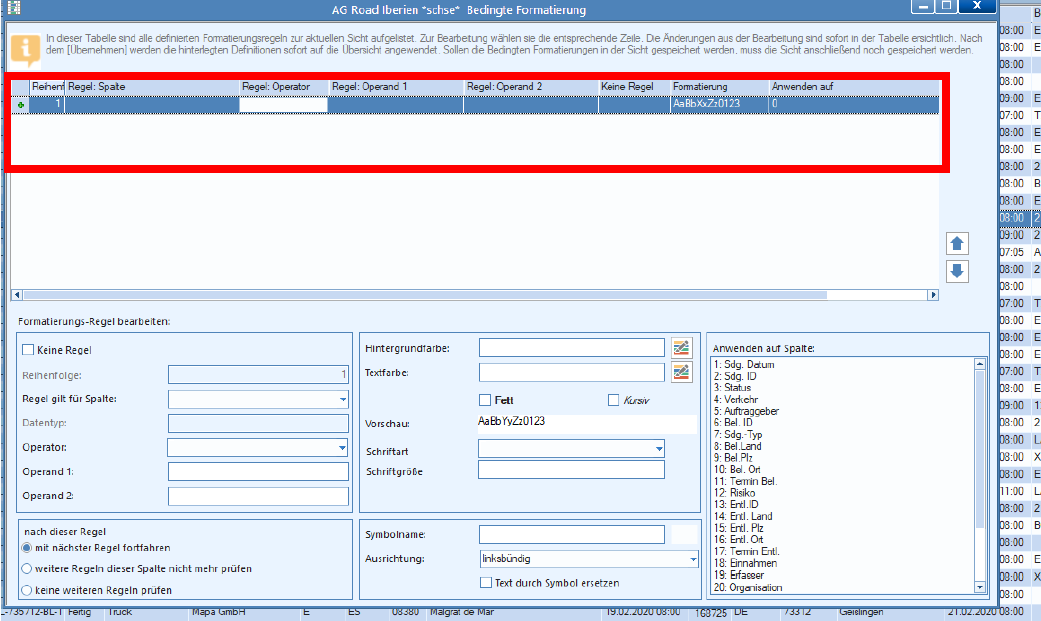Click column list scroll up arrow
This screenshot has height=621, width=1041.
click(x=980, y=364)
